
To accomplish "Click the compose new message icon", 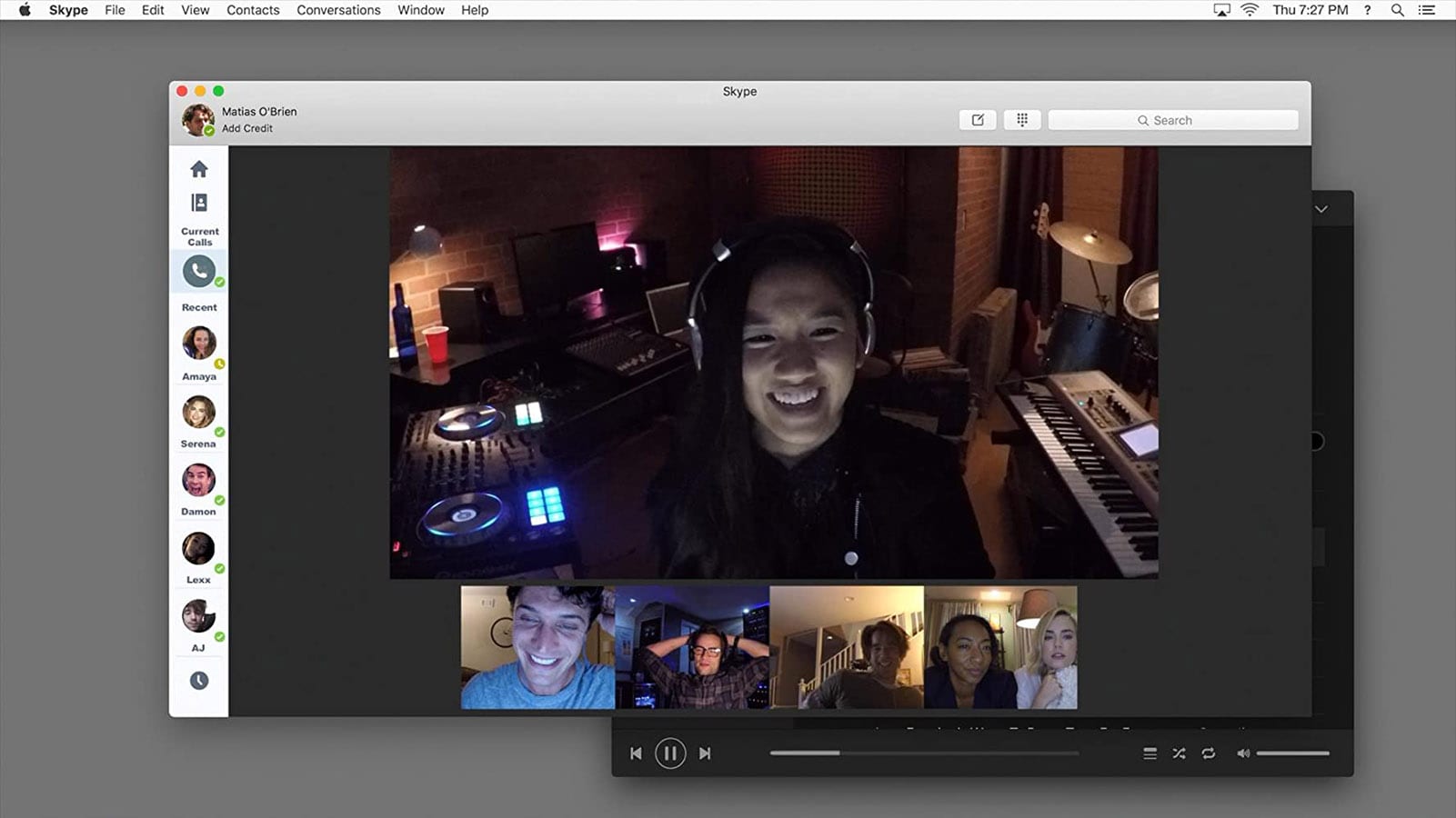I will 978,120.
